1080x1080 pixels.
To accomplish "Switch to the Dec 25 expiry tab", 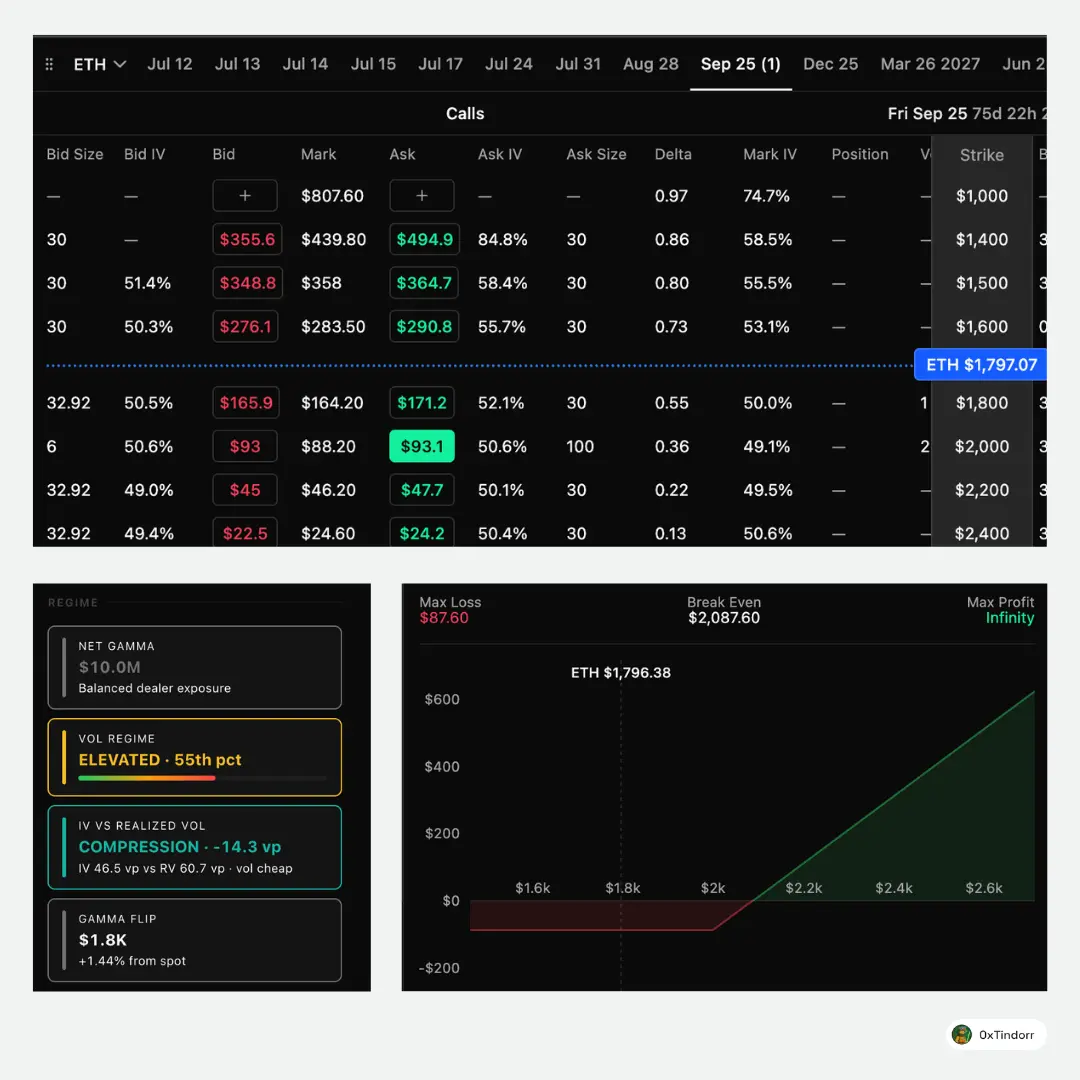I will click(831, 64).
